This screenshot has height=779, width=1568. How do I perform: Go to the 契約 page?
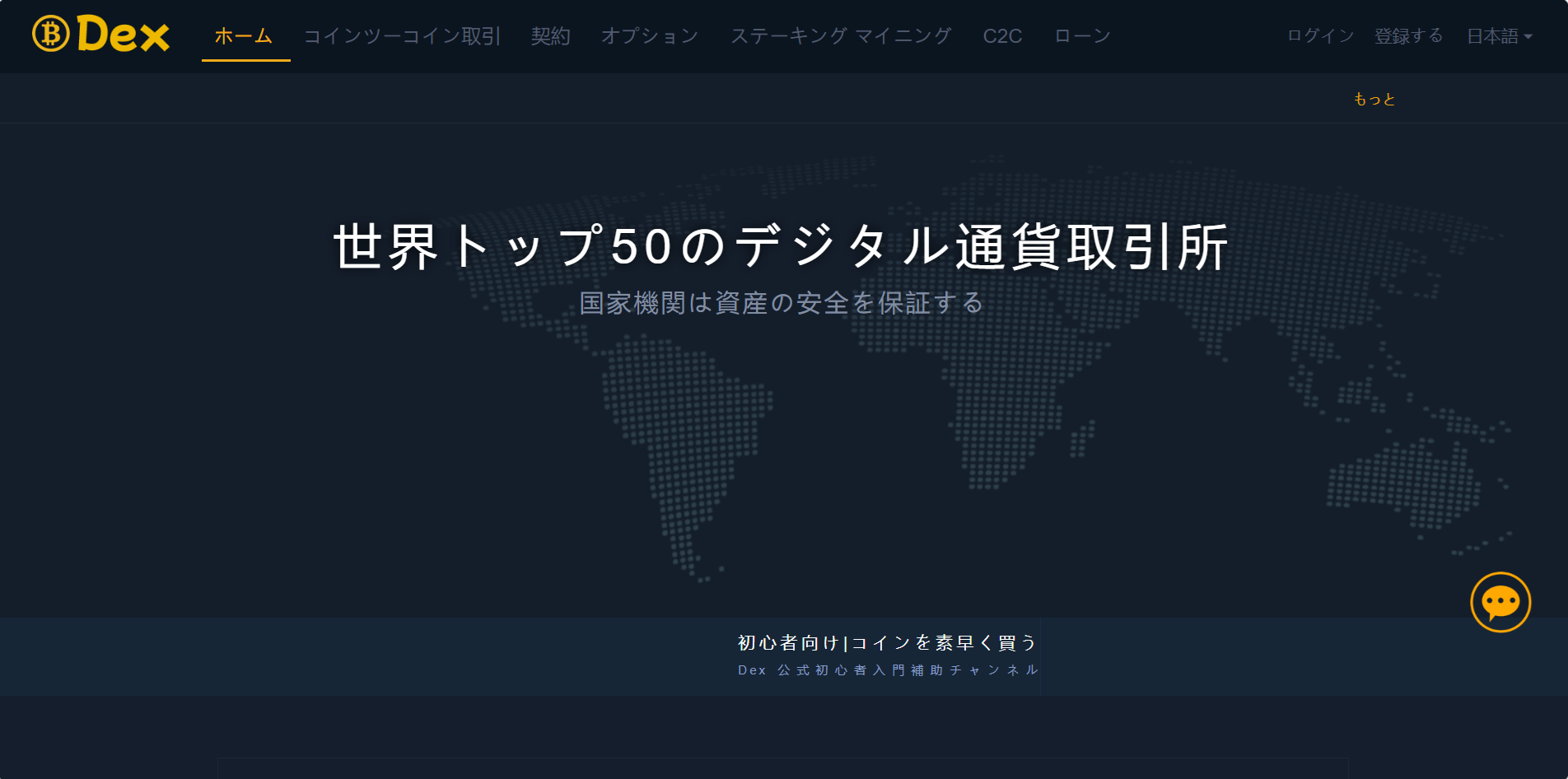click(x=551, y=36)
